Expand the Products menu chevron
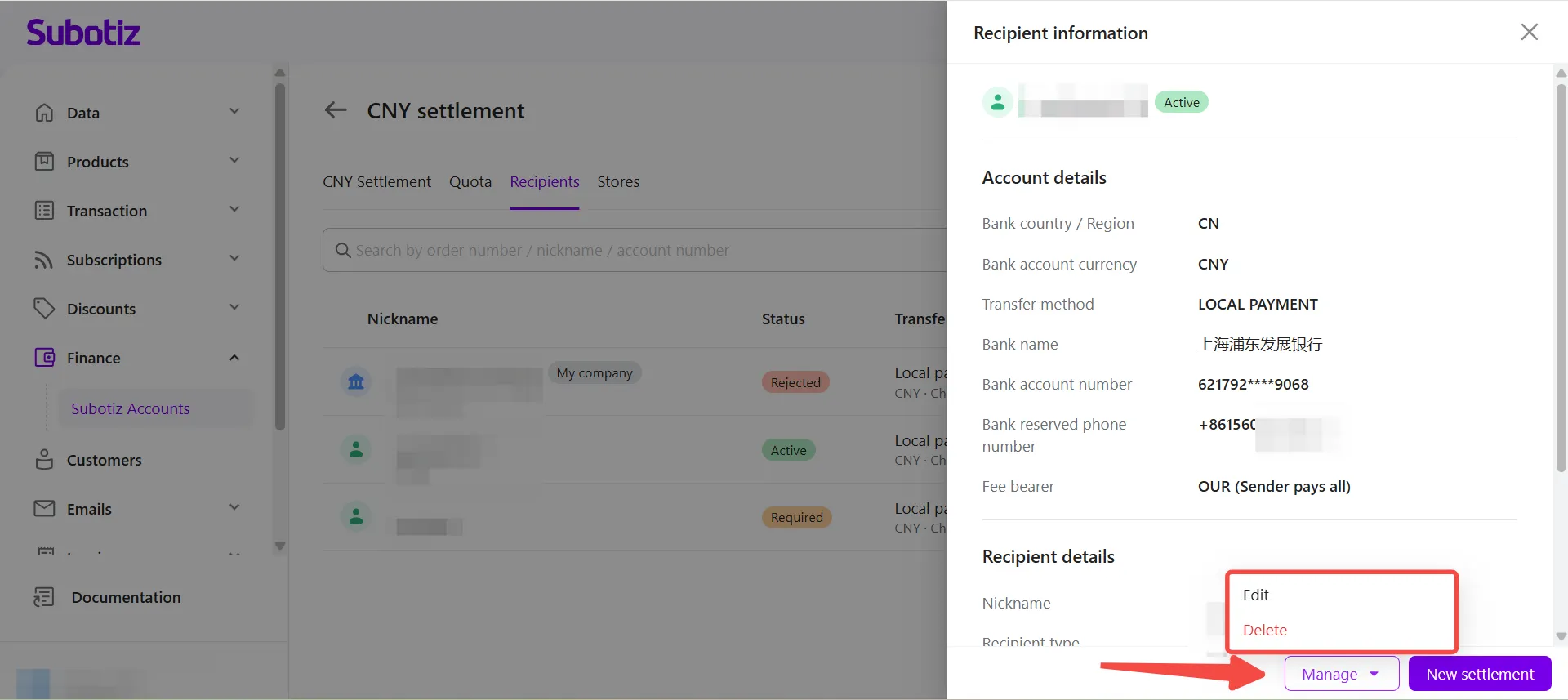Viewport: 1568px width, 700px height. [234, 160]
